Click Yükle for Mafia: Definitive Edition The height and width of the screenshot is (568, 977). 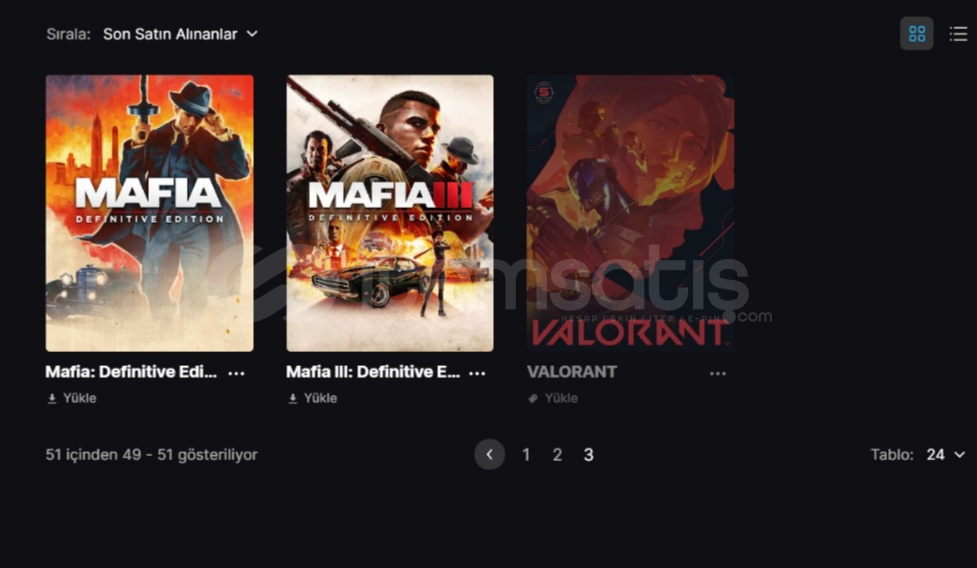(x=79, y=399)
